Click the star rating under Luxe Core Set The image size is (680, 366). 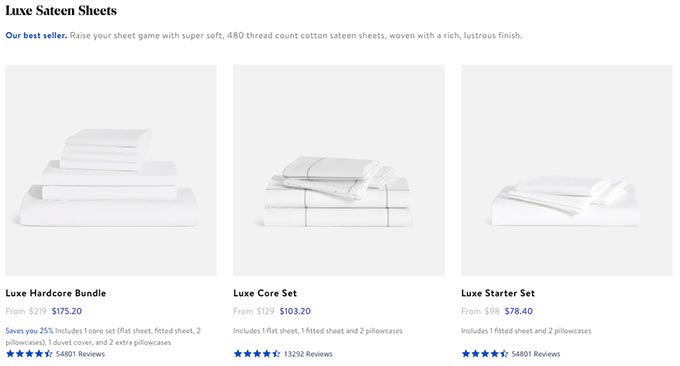[257, 354]
